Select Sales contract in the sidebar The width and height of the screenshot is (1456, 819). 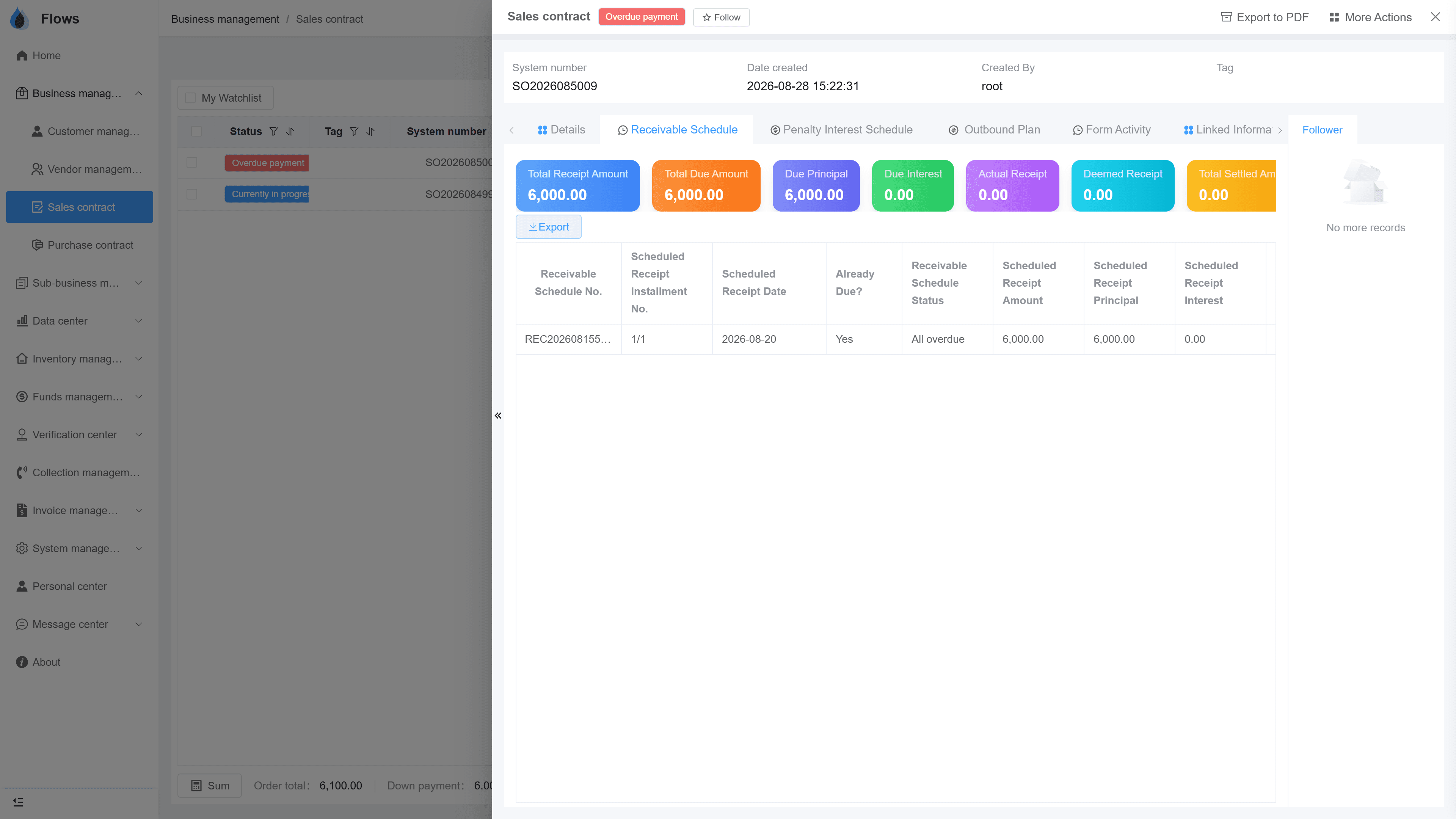click(x=79, y=207)
